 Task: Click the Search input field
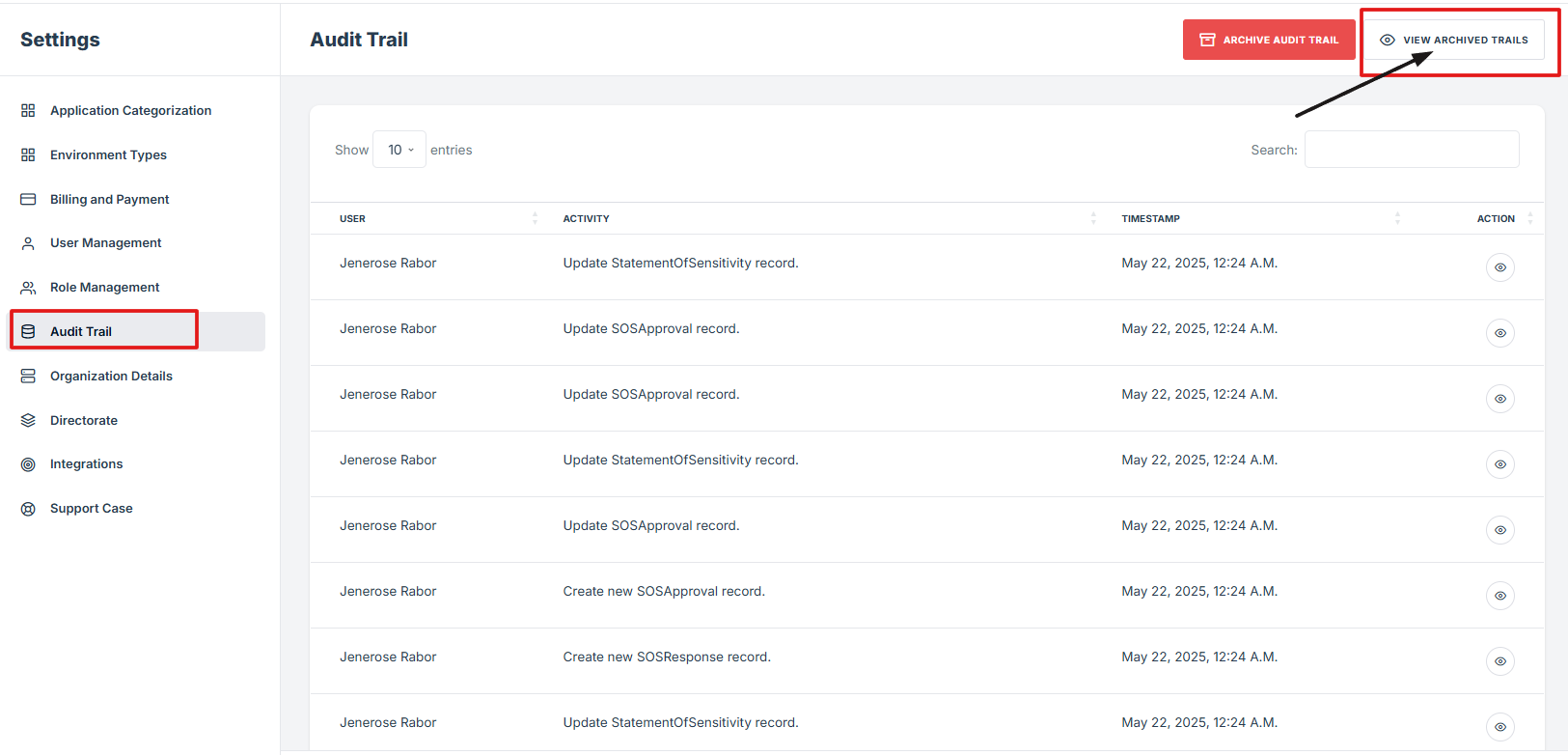click(x=1412, y=150)
